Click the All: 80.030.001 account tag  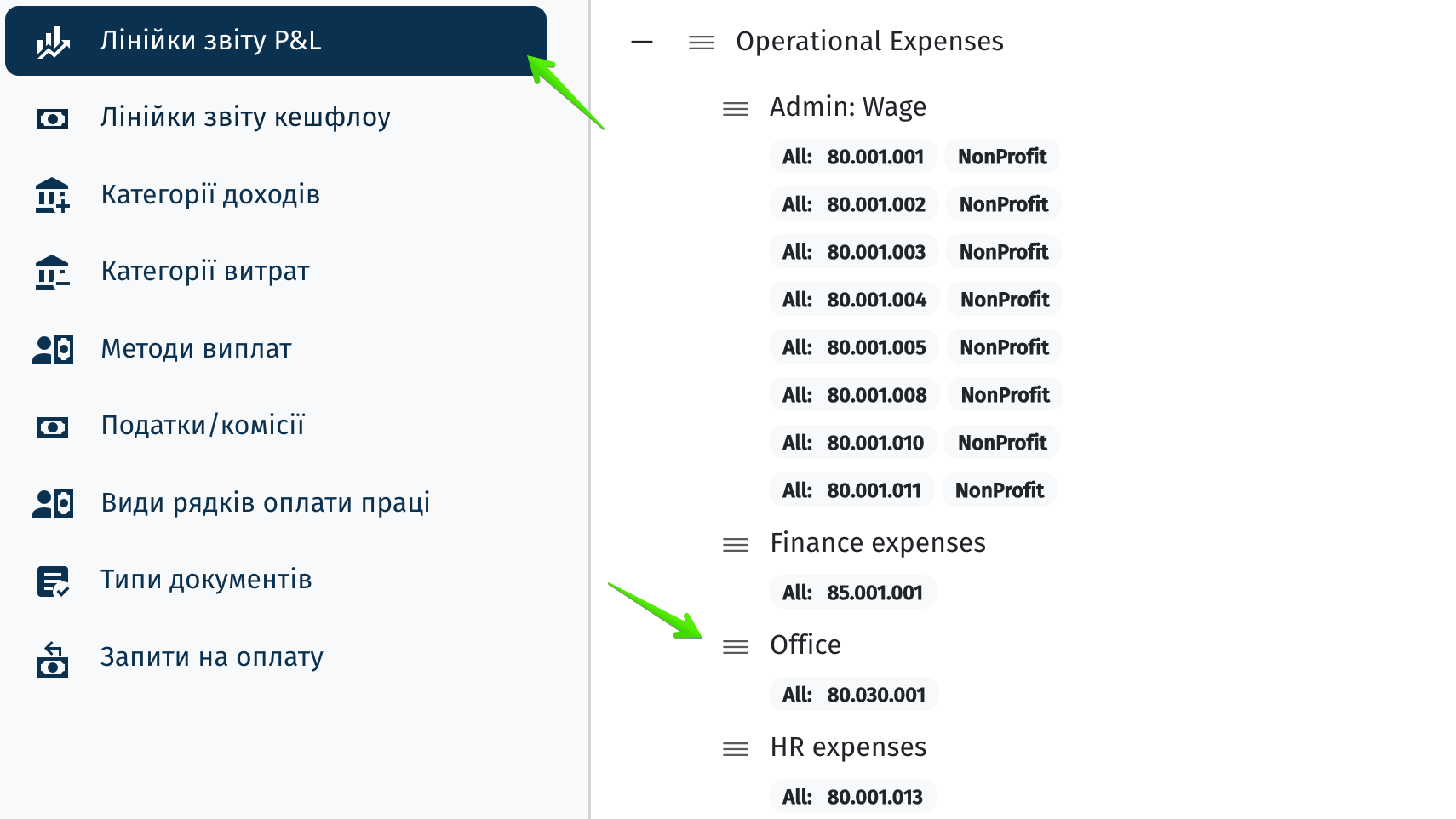tap(854, 695)
